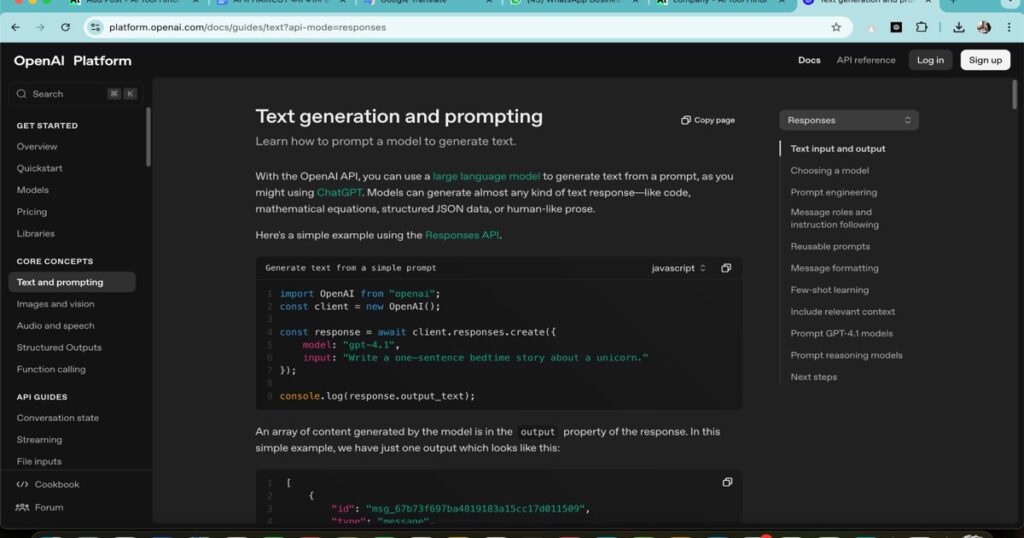Switch to API reference
The height and width of the screenshot is (538, 1024).
866,60
